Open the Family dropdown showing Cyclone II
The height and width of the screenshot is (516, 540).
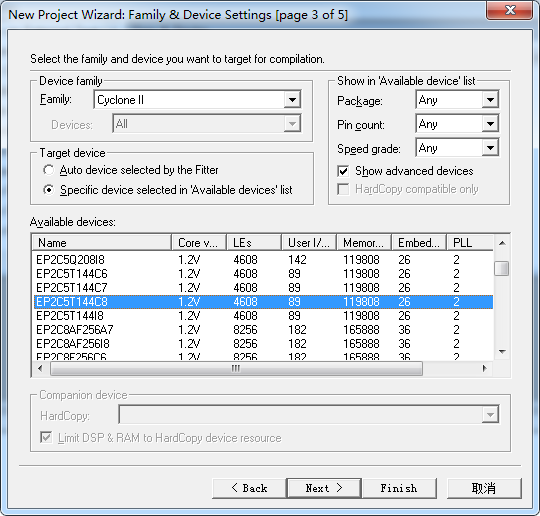pos(197,100)
